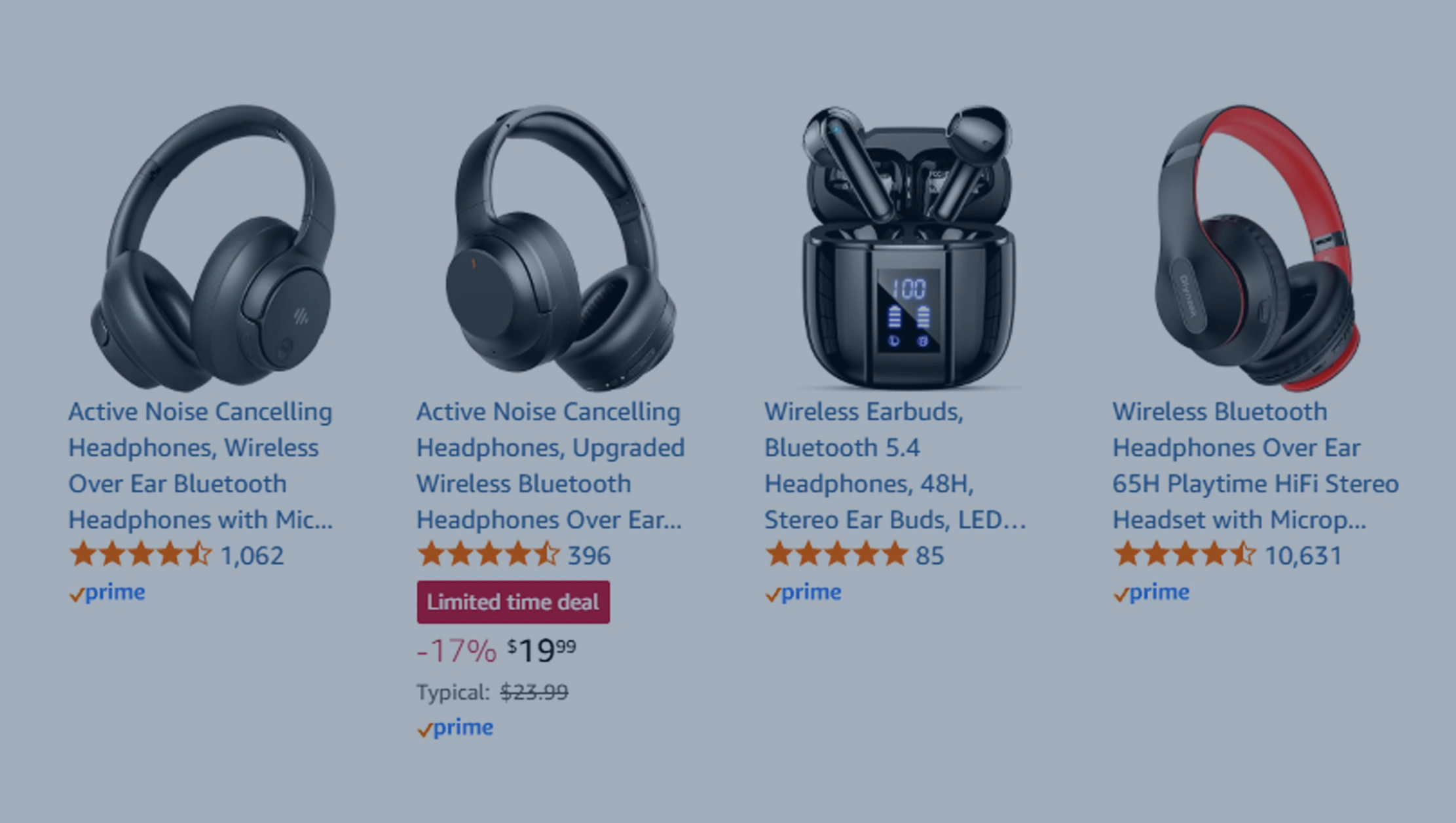Open 'Wireless Bluetooth Headphones Over Ear 65H' title
This screenshot has width=1456, height=823.
tap(1256, 466)
